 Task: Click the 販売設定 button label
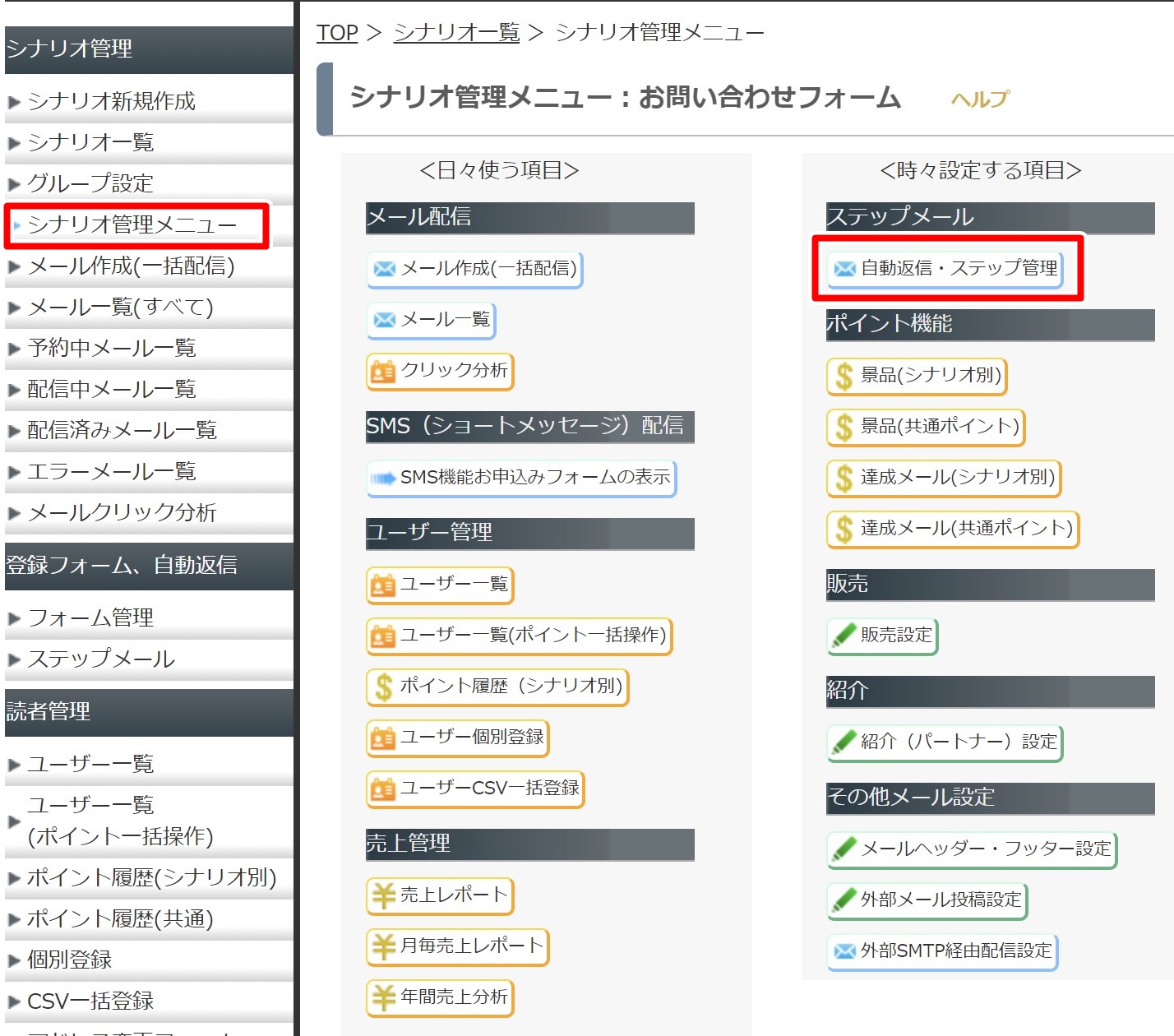click(x=896, y=636)
